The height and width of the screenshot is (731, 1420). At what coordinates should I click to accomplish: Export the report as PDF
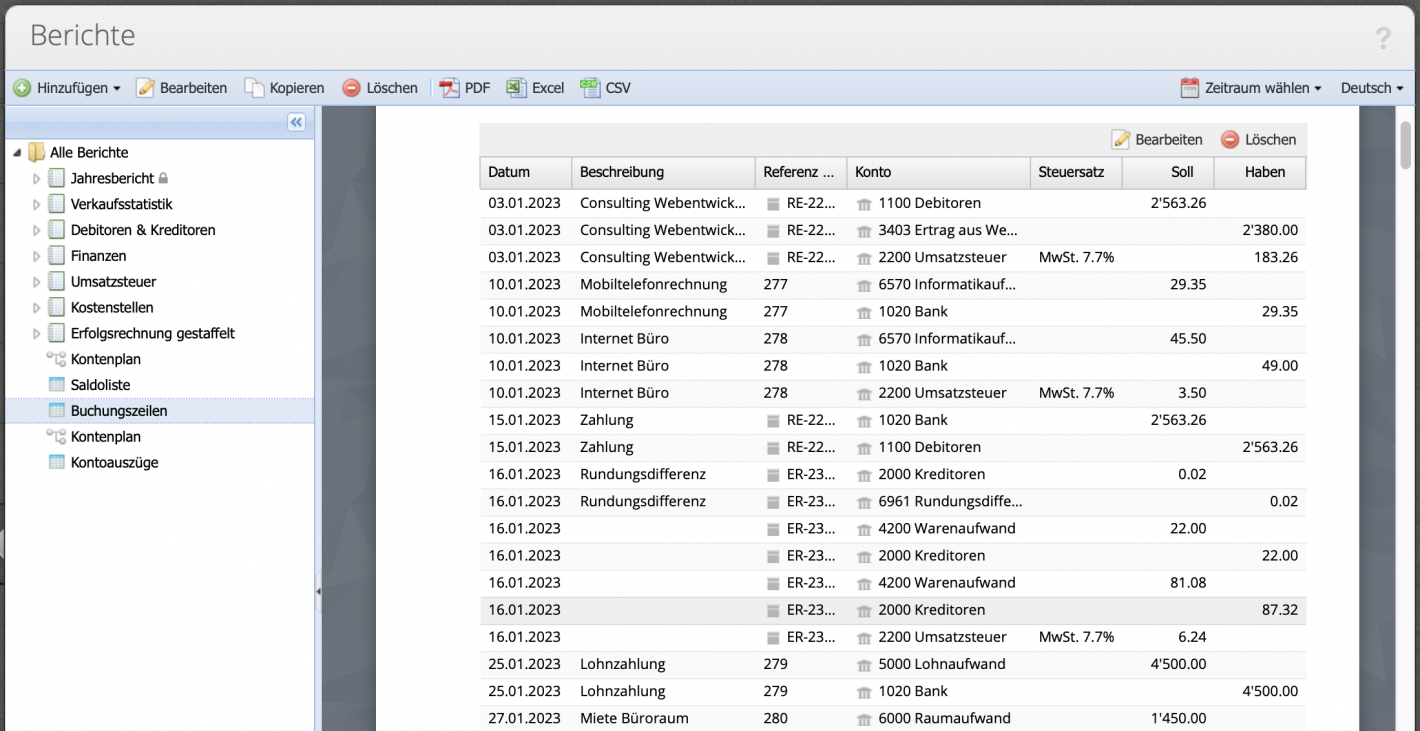[x=463, y=88]
